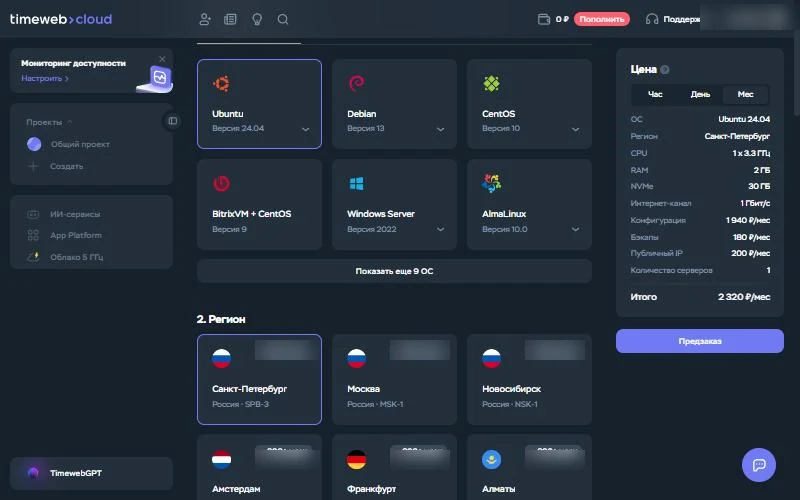Viewport: 800px width, 500px height.
Task: Close the Мониторинг доступности banner
Action: point(162,59)
